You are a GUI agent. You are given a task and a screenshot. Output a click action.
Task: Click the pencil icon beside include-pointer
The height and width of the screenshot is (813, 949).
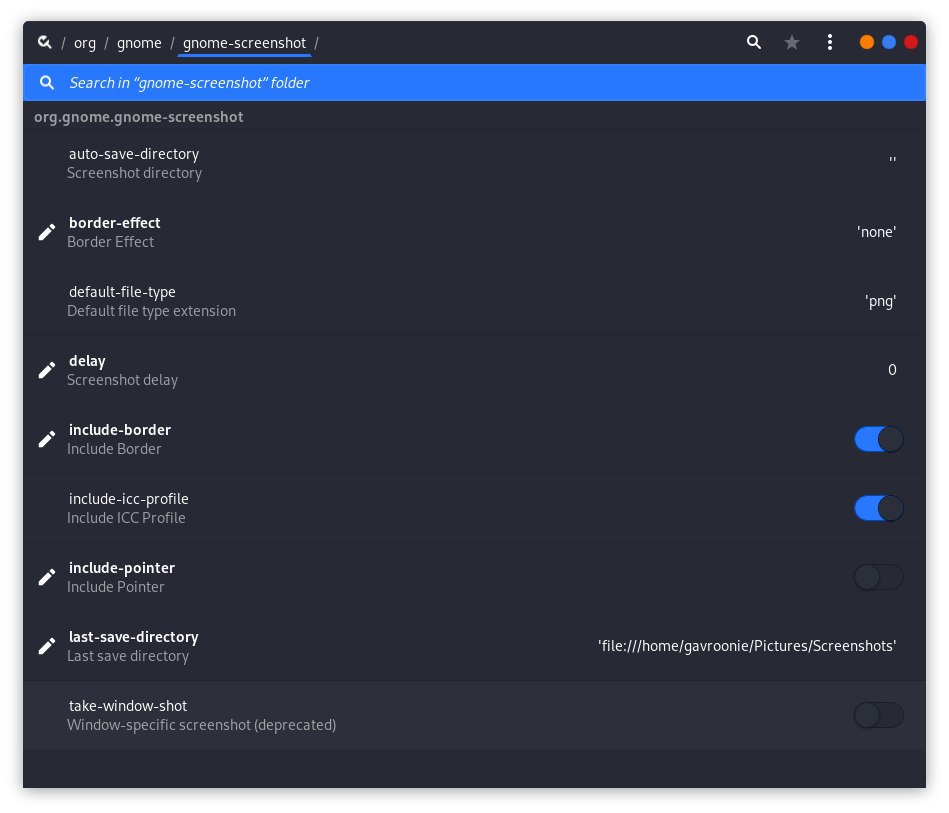(47, 577)
